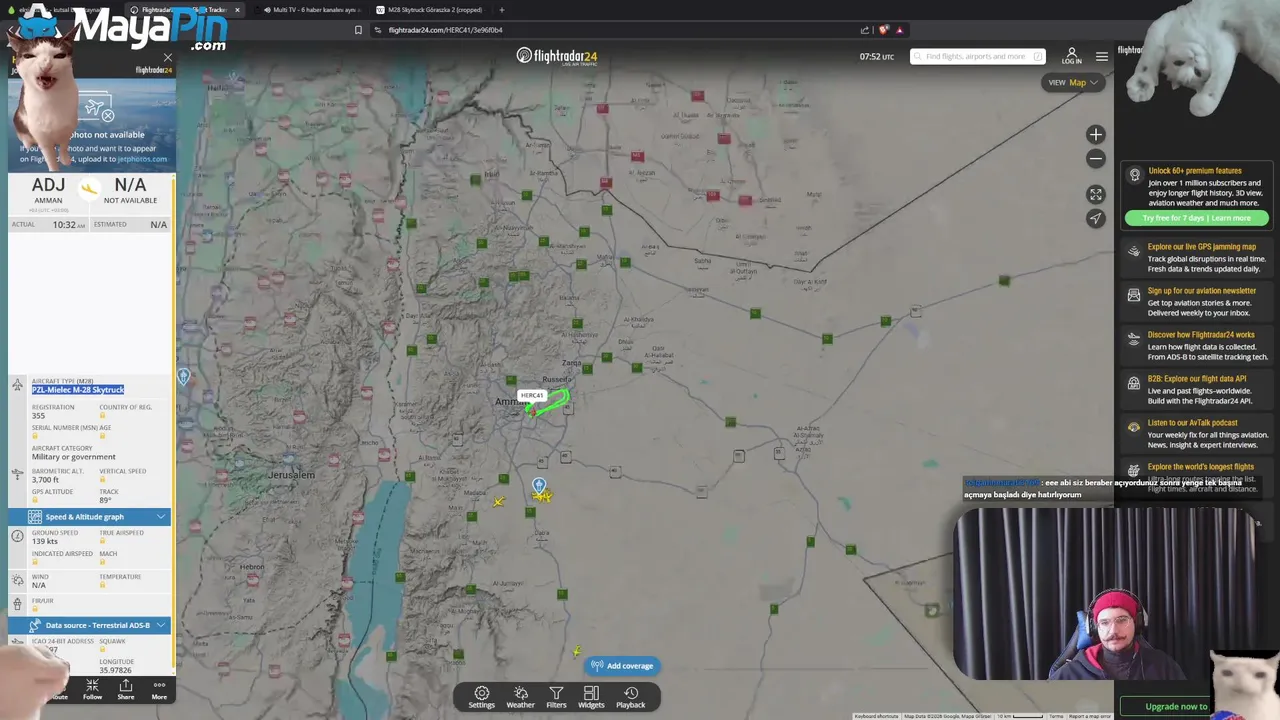1280x720 pixels.
Task: Click the ground speed gauge icon
Action: tap(17, 536)
